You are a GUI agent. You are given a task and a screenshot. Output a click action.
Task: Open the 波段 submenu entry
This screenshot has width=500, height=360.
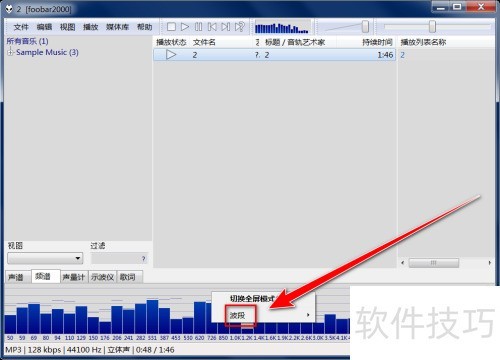click(x=263, y=315)
